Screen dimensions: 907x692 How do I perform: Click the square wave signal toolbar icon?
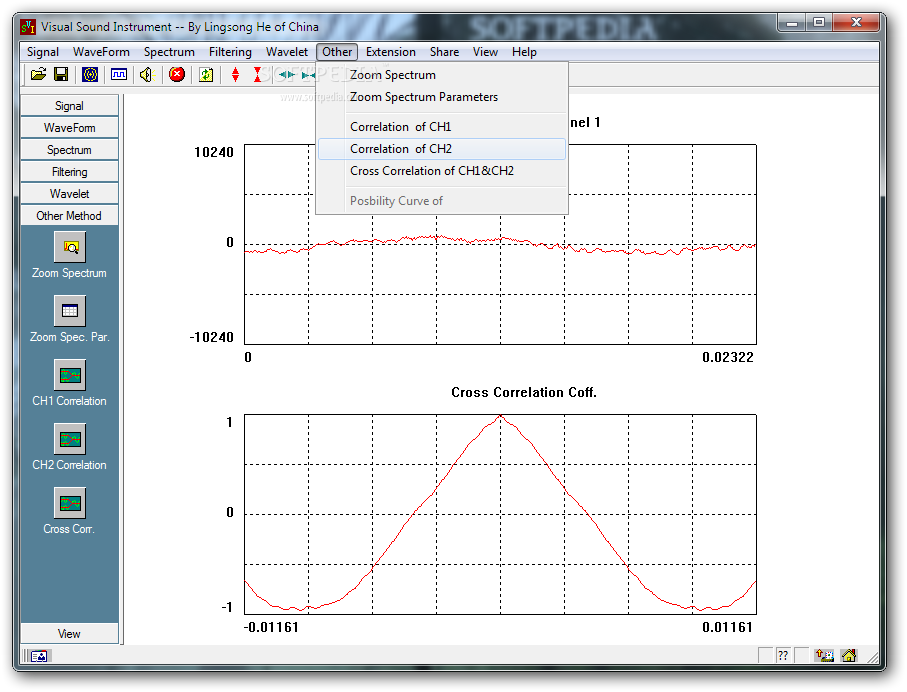tap(119, 74)
